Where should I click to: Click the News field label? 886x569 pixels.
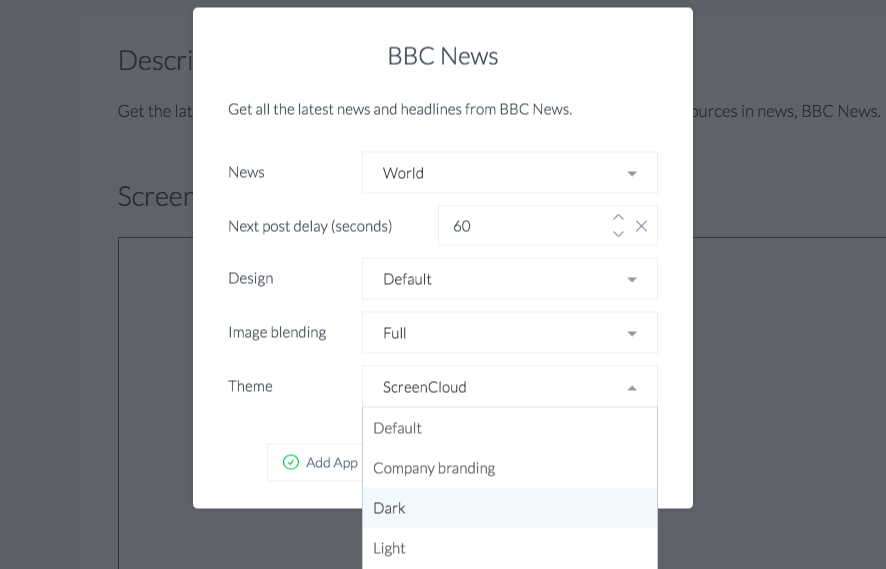point(246,172)
